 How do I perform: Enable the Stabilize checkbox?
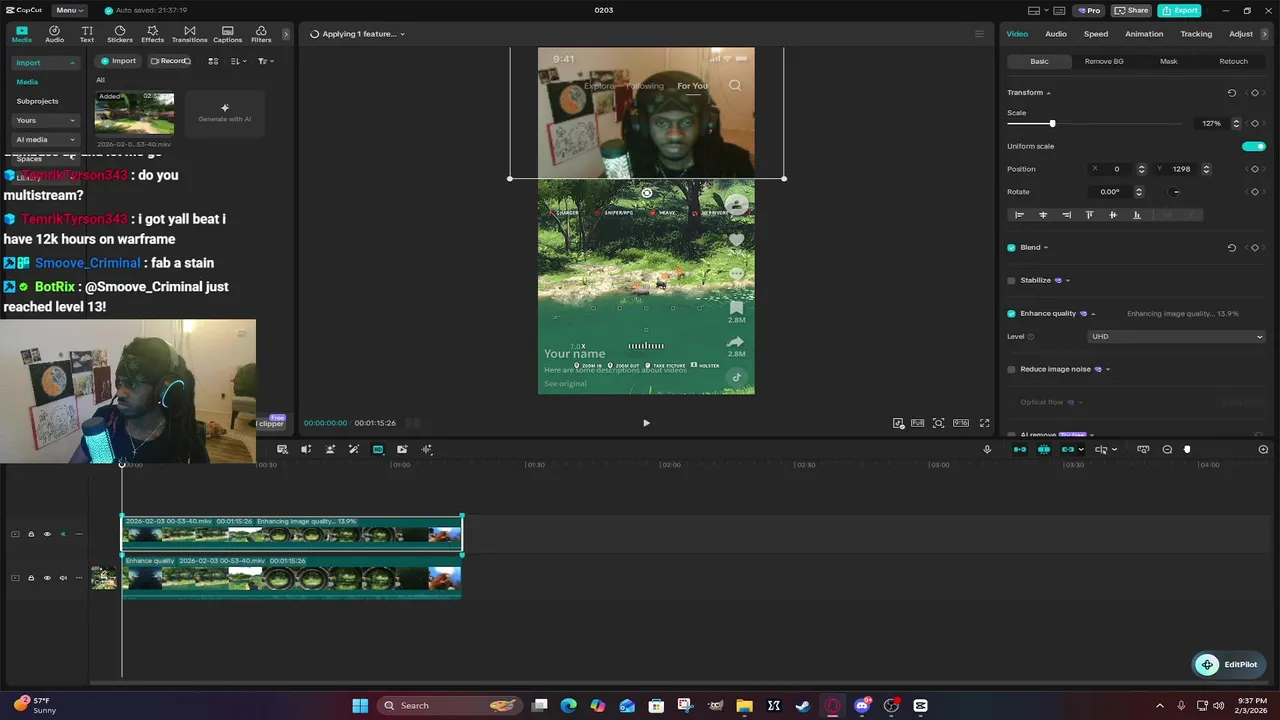tap(1011, 280)
